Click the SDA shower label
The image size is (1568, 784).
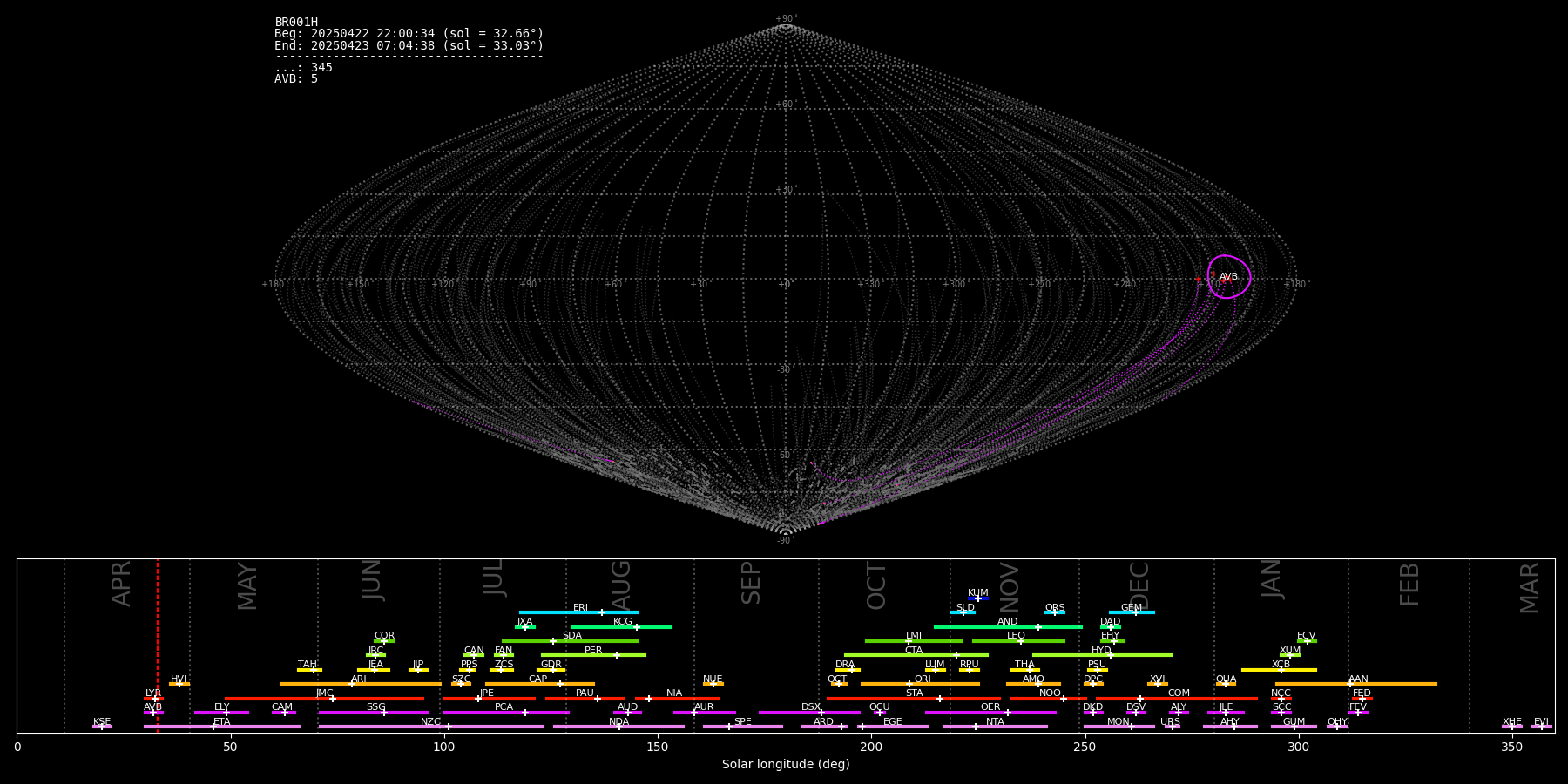tap(572, 636)
